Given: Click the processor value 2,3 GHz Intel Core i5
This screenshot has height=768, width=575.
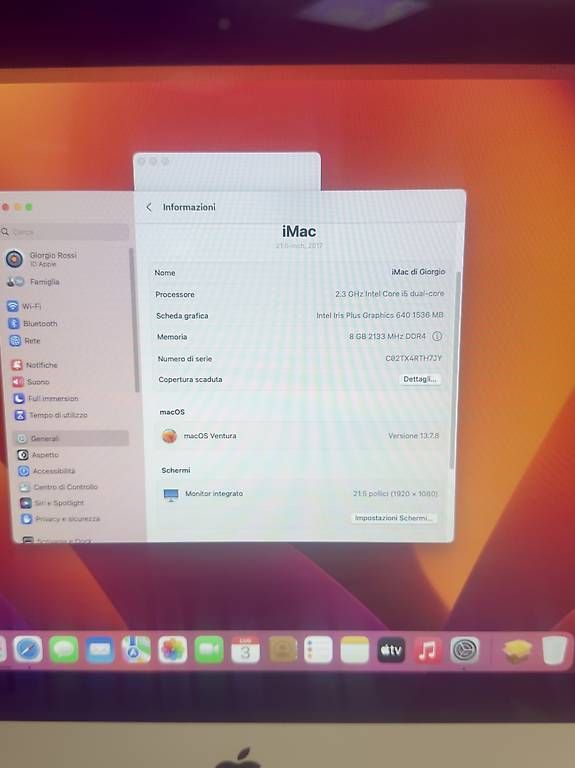Looking at the screenshot, I should tap(389, 294).
